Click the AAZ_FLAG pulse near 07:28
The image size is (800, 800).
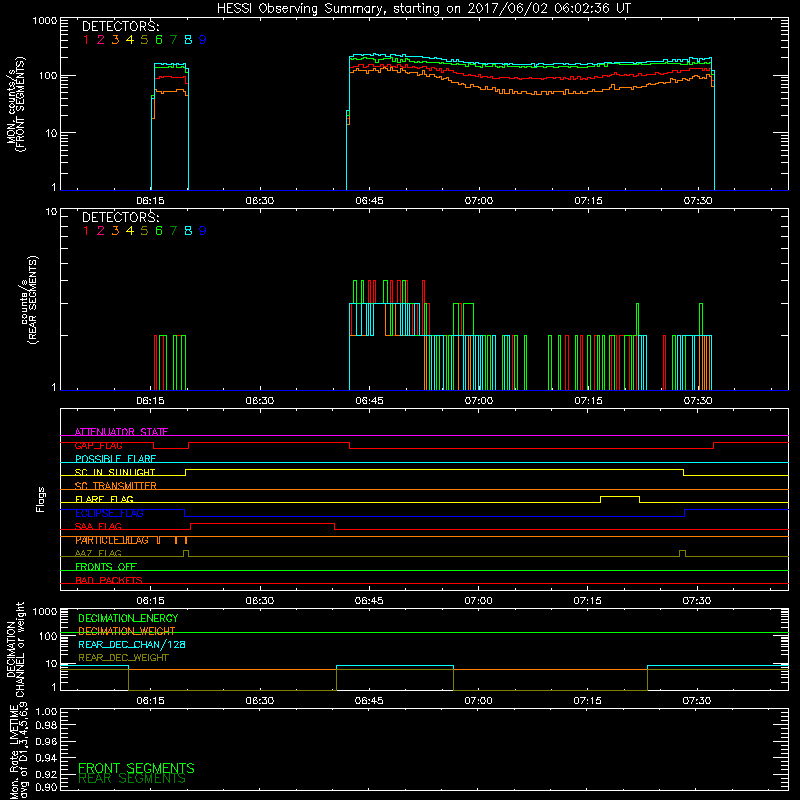click(682, 553)
